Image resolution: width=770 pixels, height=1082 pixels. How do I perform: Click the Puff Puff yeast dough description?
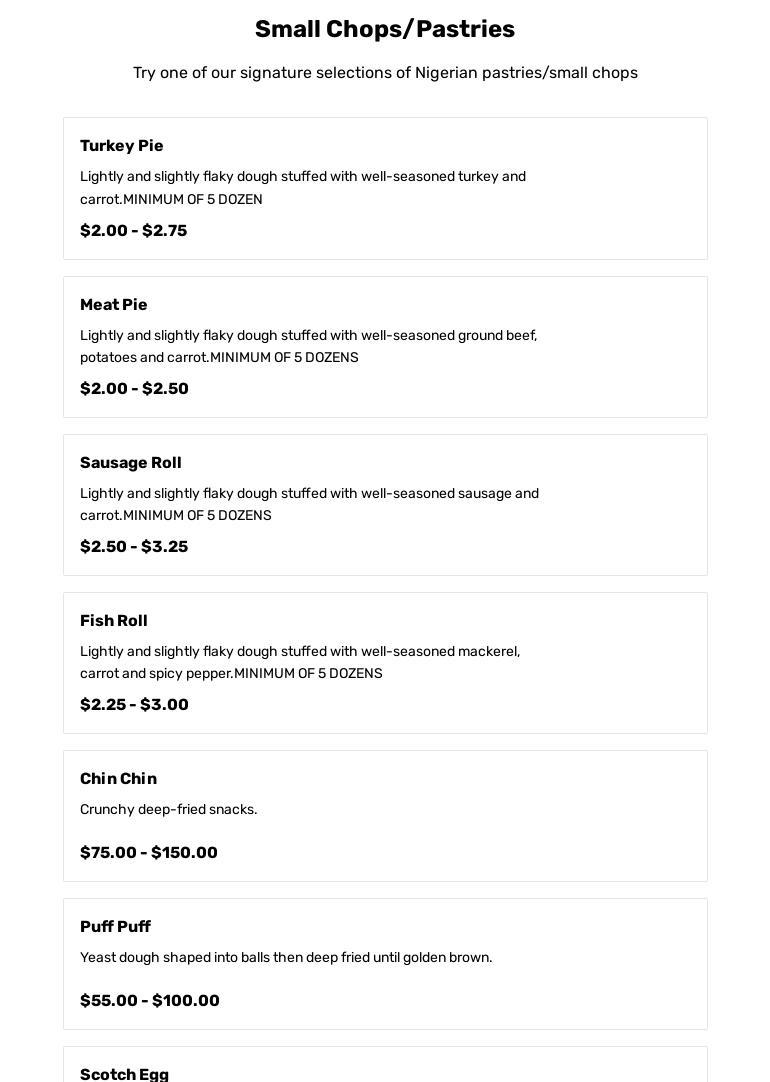[x=286, y=958]
